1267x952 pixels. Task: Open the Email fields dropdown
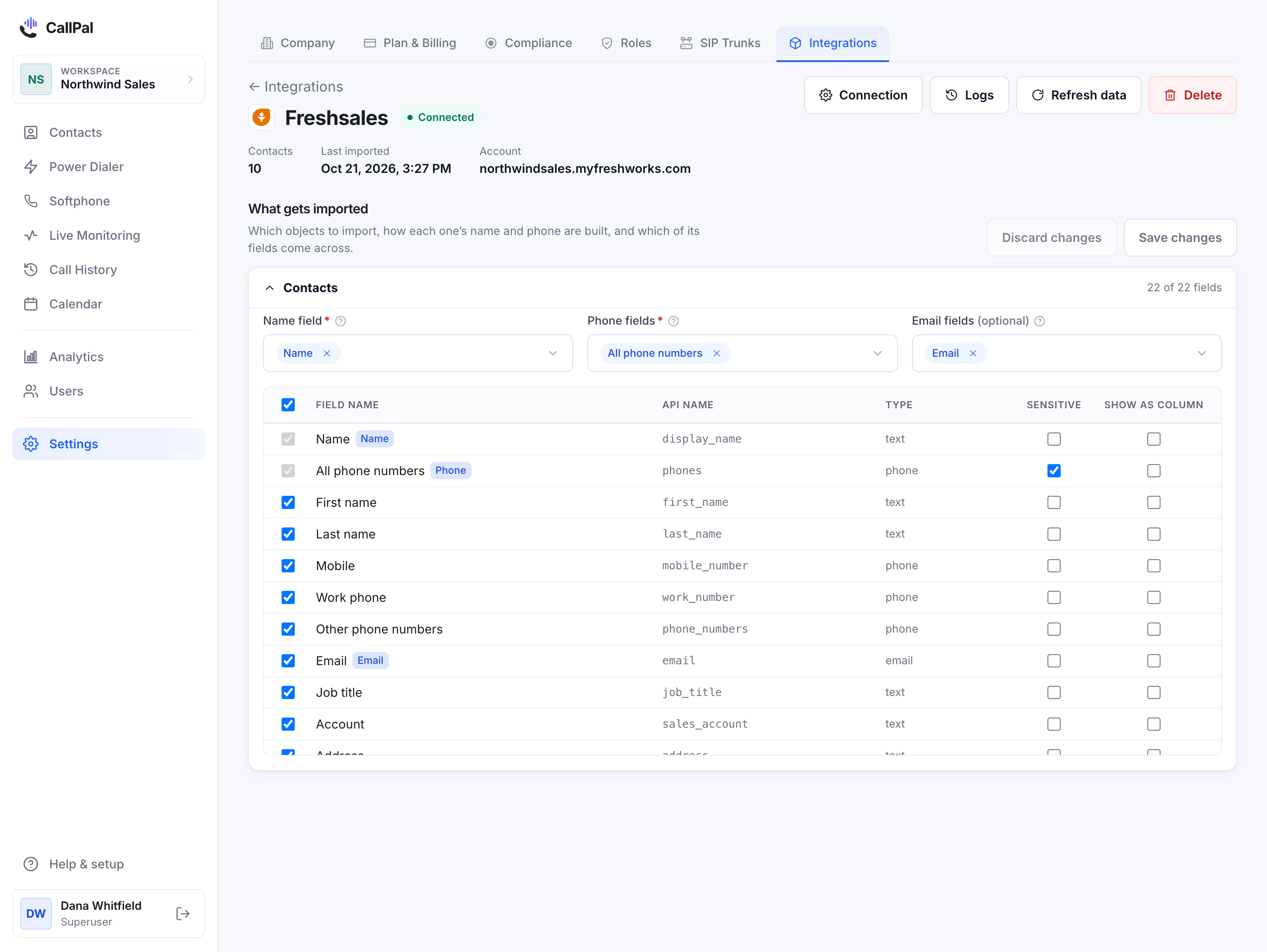click(x=1202, y=353)
